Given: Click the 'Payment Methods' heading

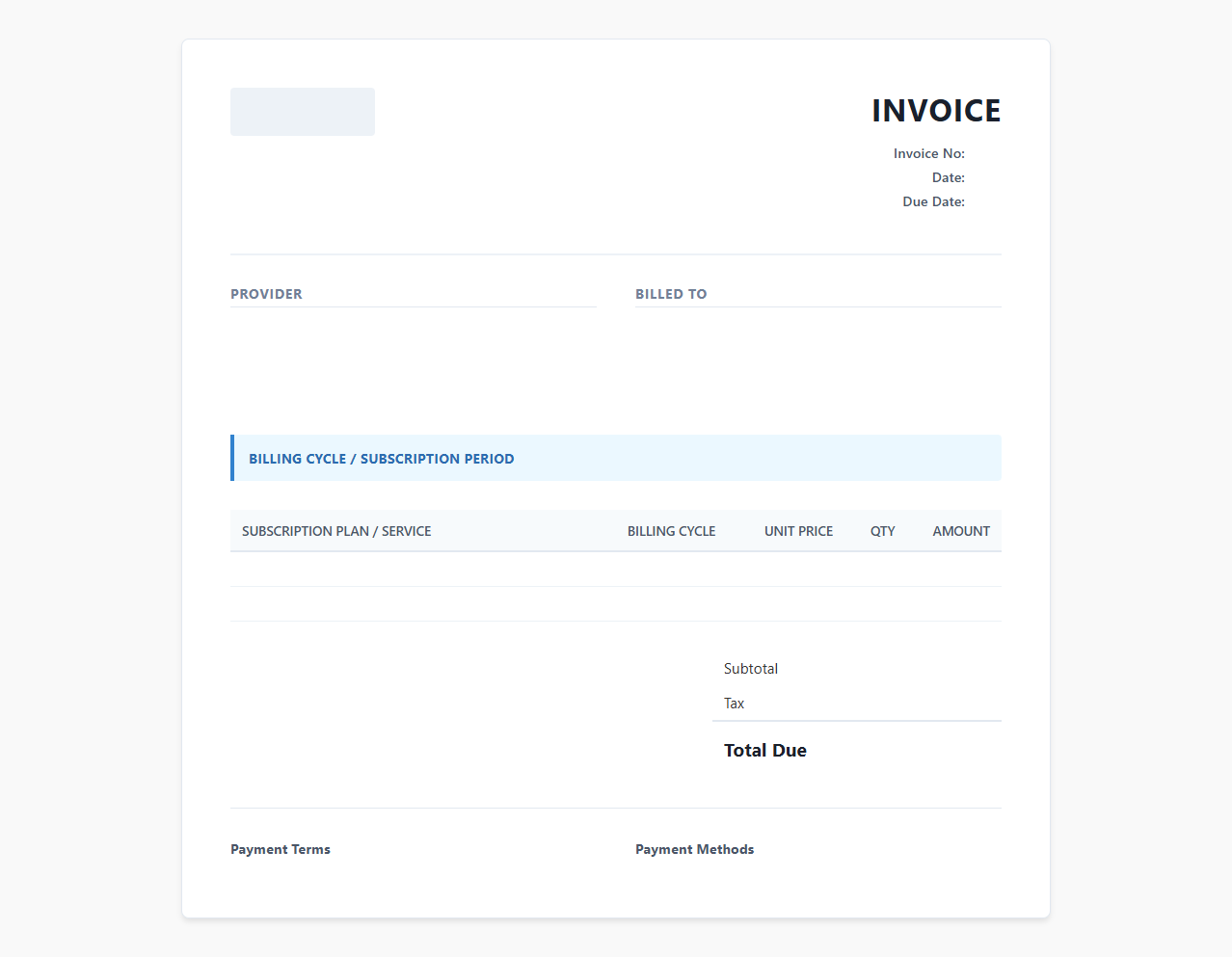Looking at the screenshot, I should [x=695, y=849].
